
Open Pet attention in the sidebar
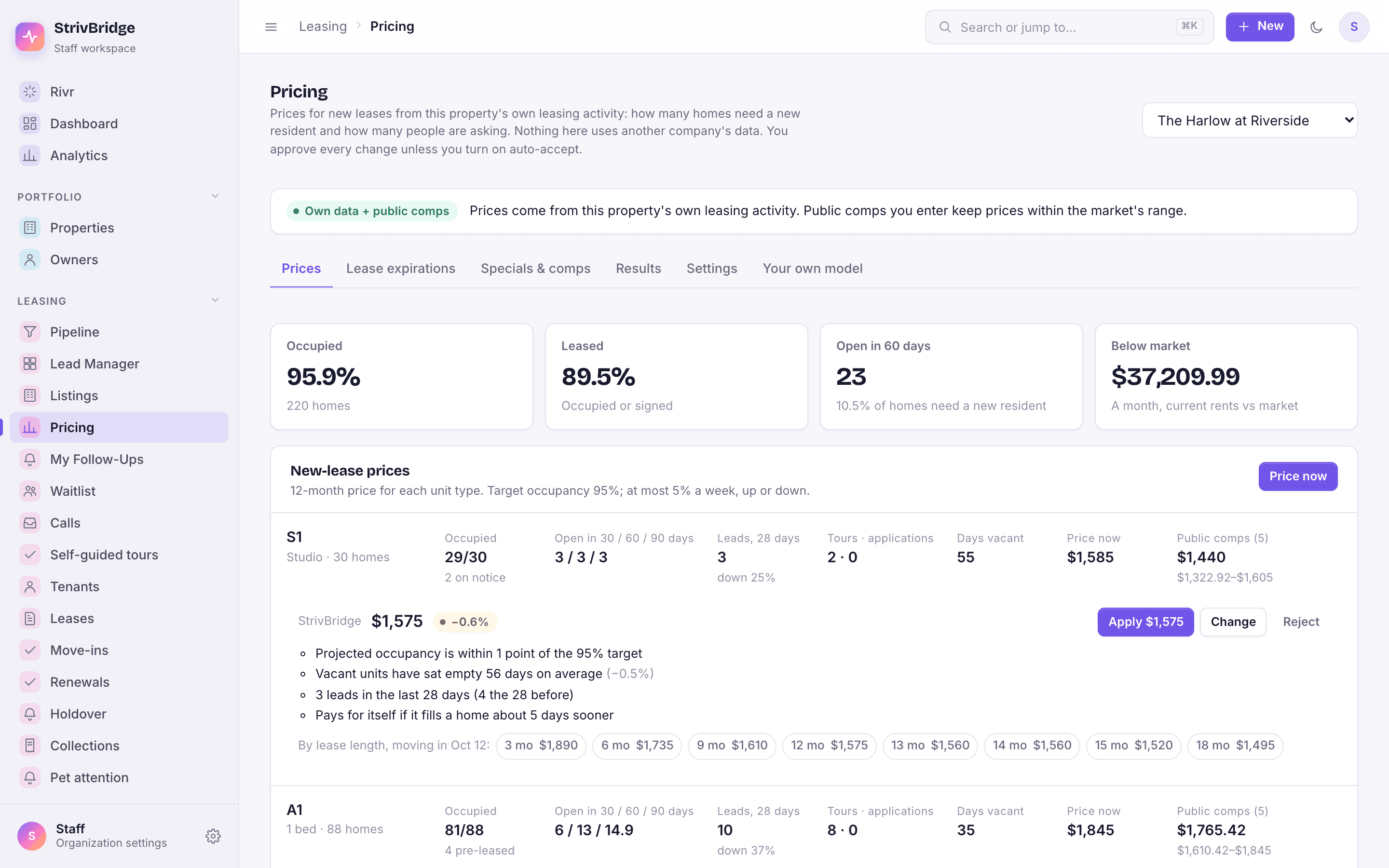[119, 777]
